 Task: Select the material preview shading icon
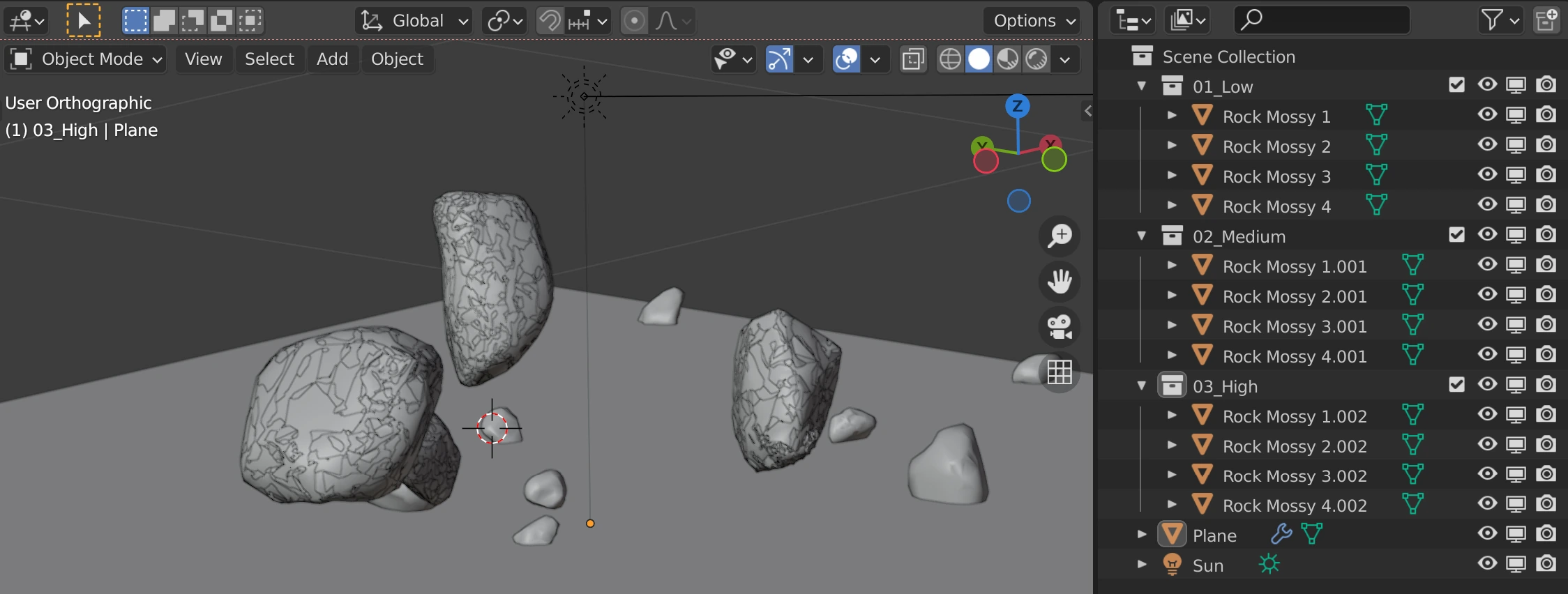(1007, 59)
